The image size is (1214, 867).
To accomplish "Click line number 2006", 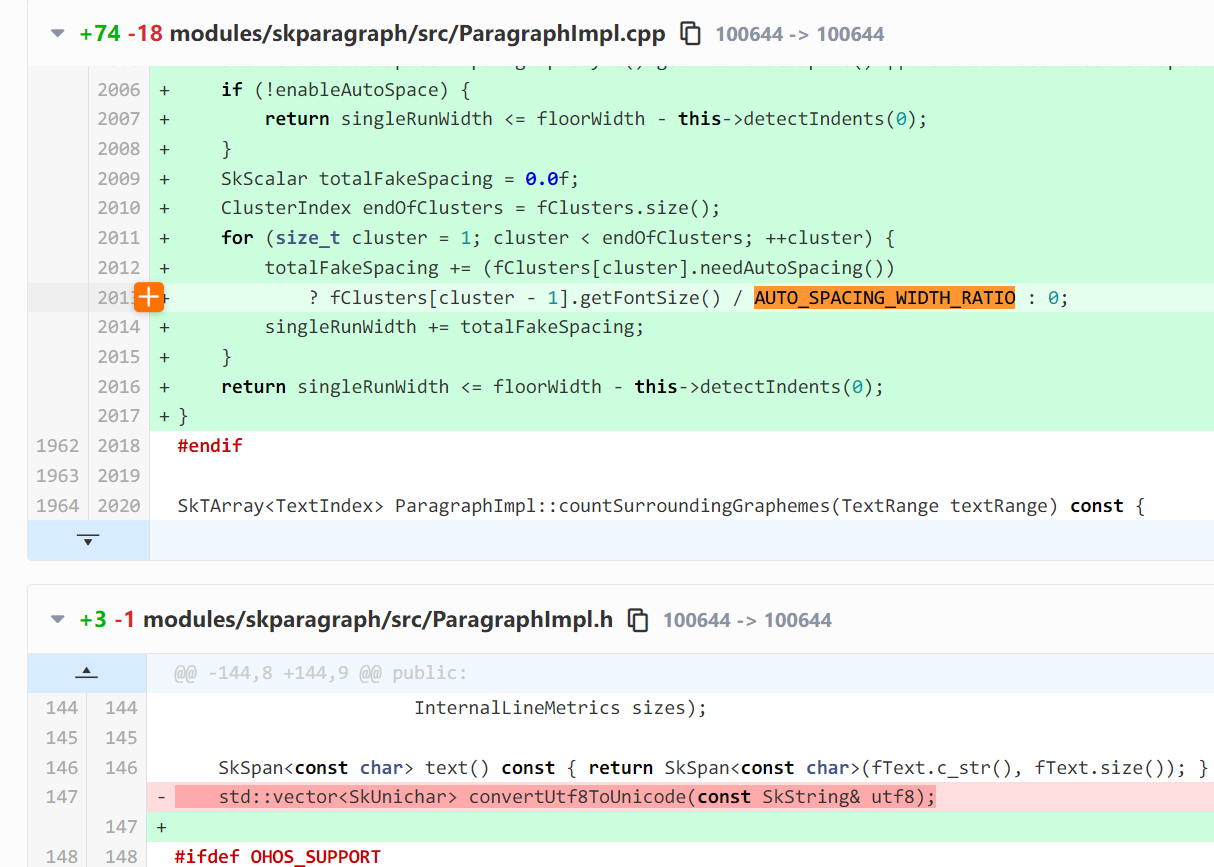I will tap(119, 90).
